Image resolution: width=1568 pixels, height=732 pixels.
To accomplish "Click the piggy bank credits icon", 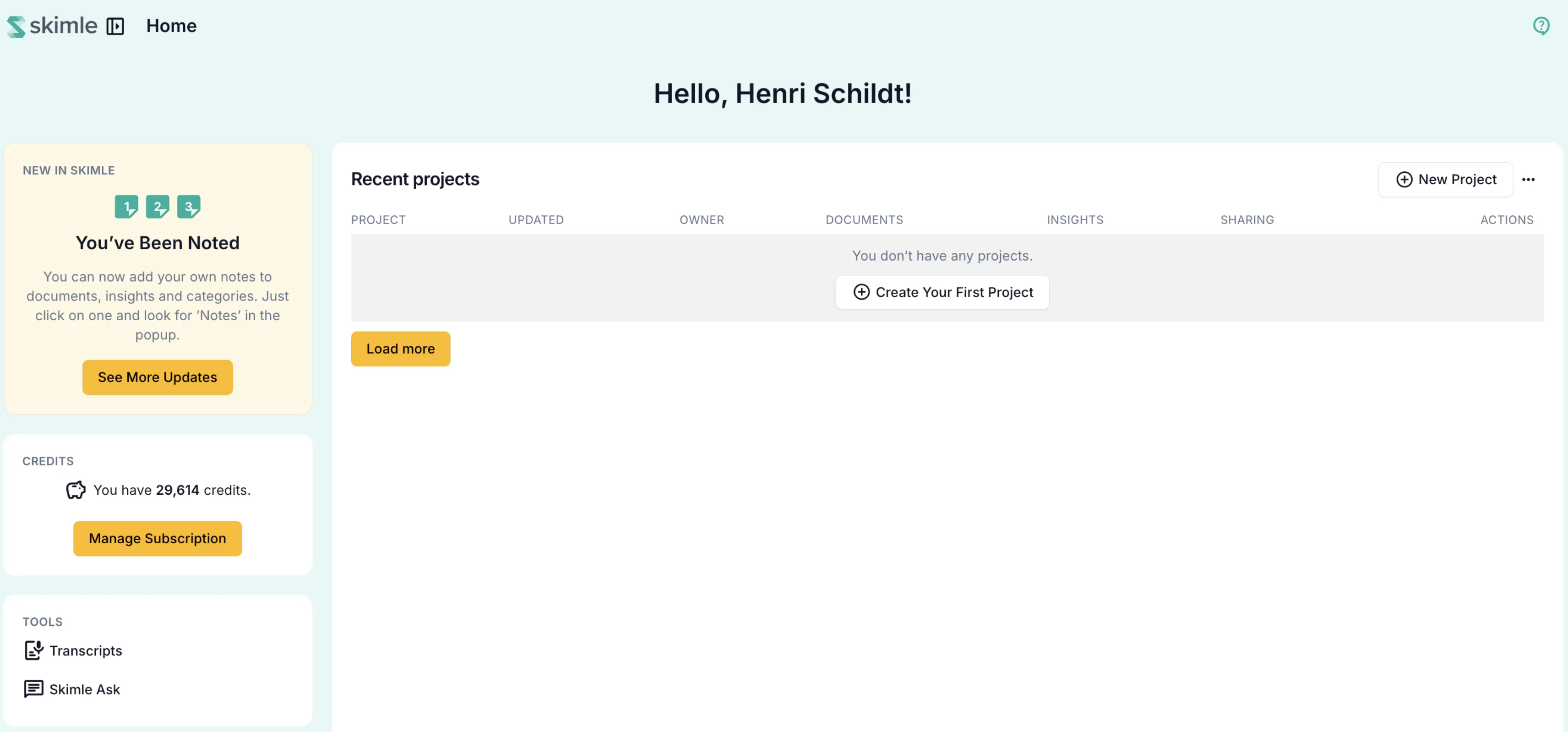I will tap(75, 489).
